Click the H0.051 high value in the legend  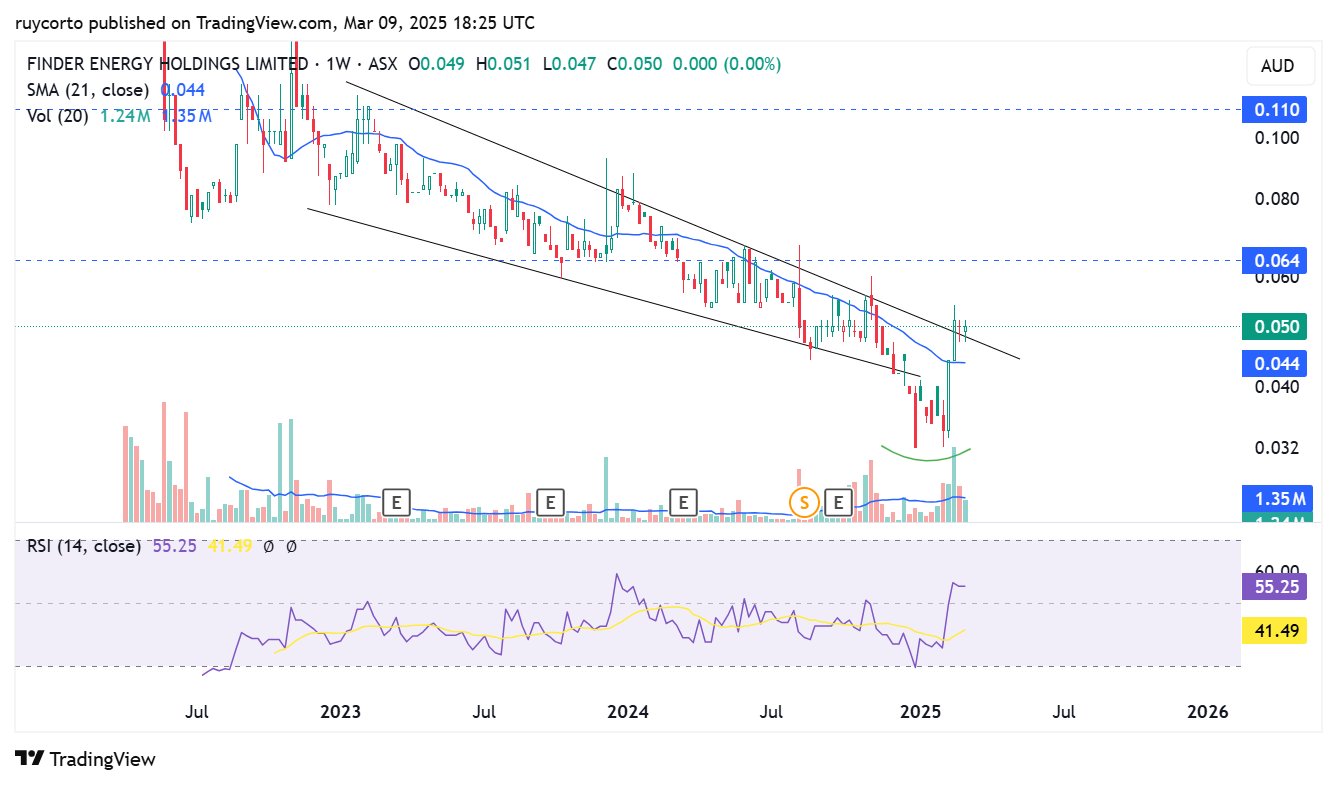click(x=504, y=64)
